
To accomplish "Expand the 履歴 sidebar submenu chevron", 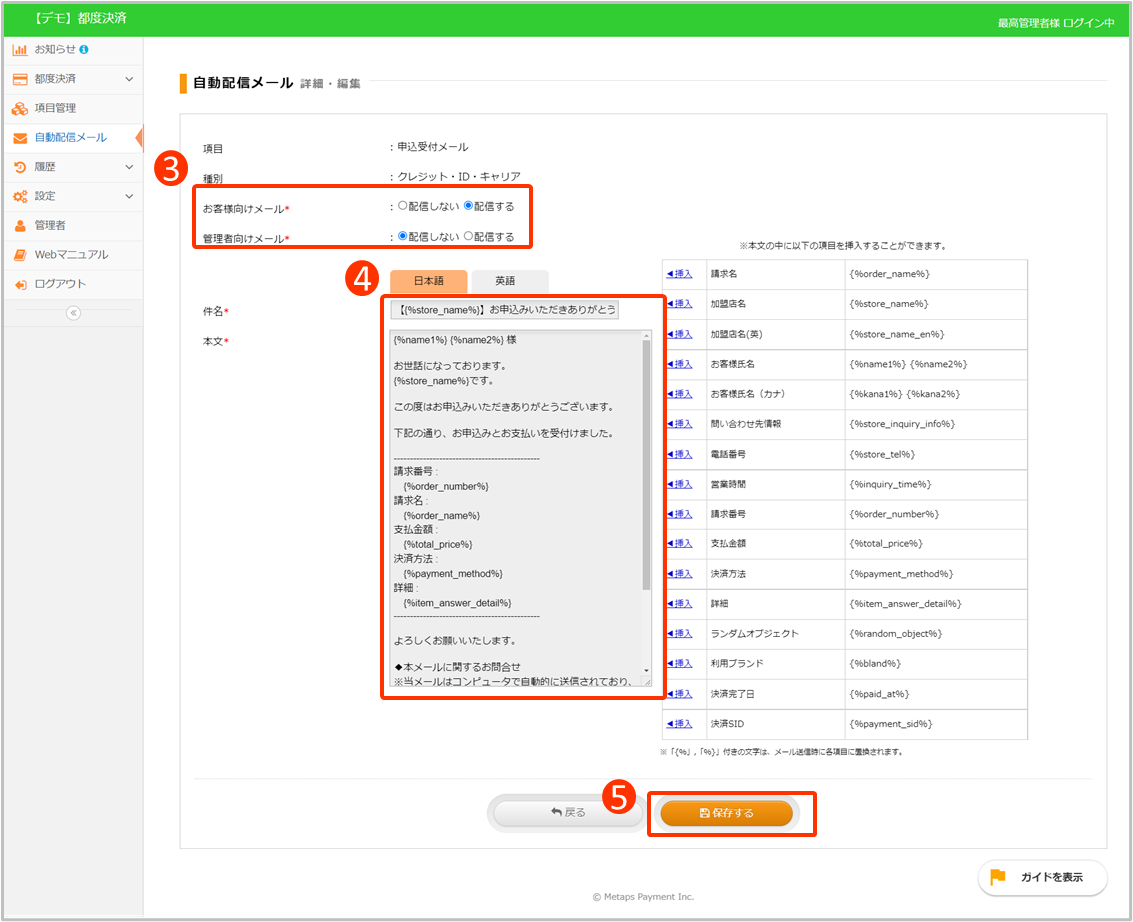I will 129,167.
